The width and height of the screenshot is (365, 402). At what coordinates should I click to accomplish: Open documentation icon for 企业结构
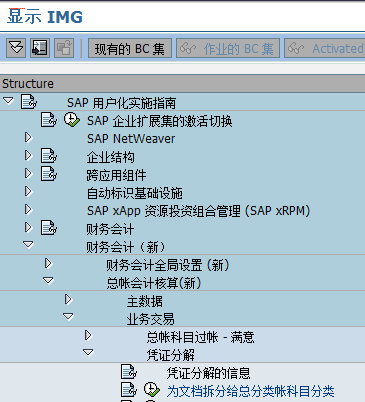coord(49,156)
